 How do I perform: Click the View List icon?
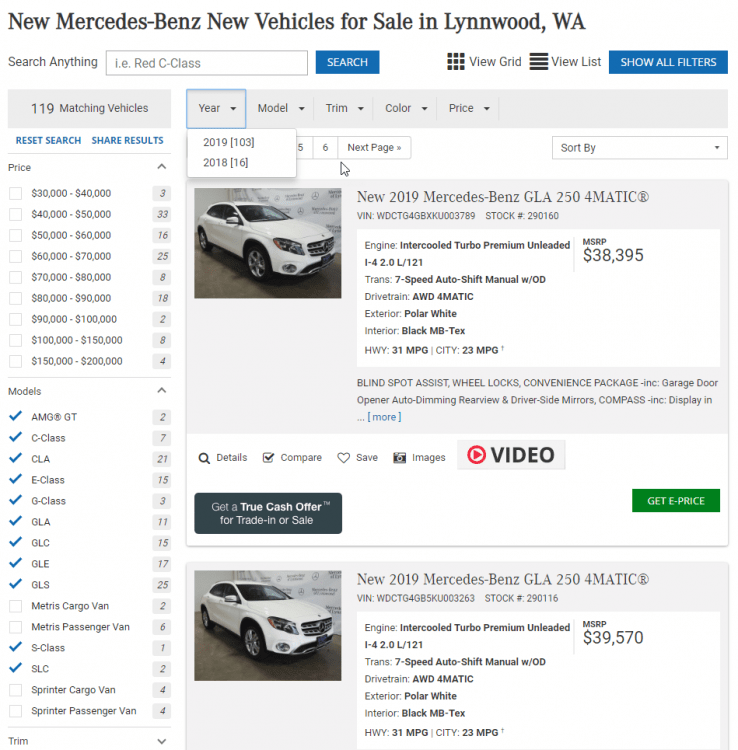pos(539,62)
